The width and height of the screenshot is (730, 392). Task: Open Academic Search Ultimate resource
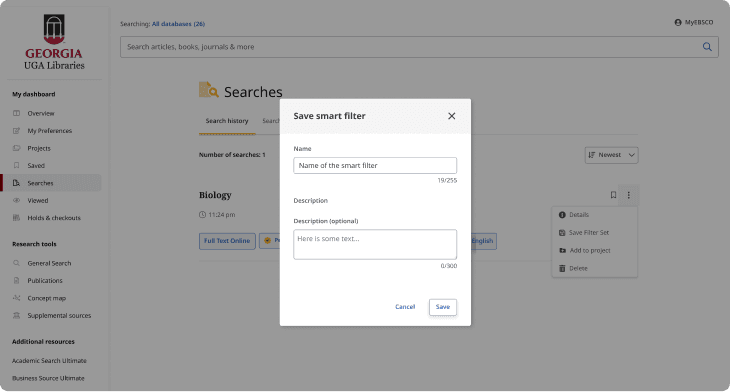click(49, 361)
